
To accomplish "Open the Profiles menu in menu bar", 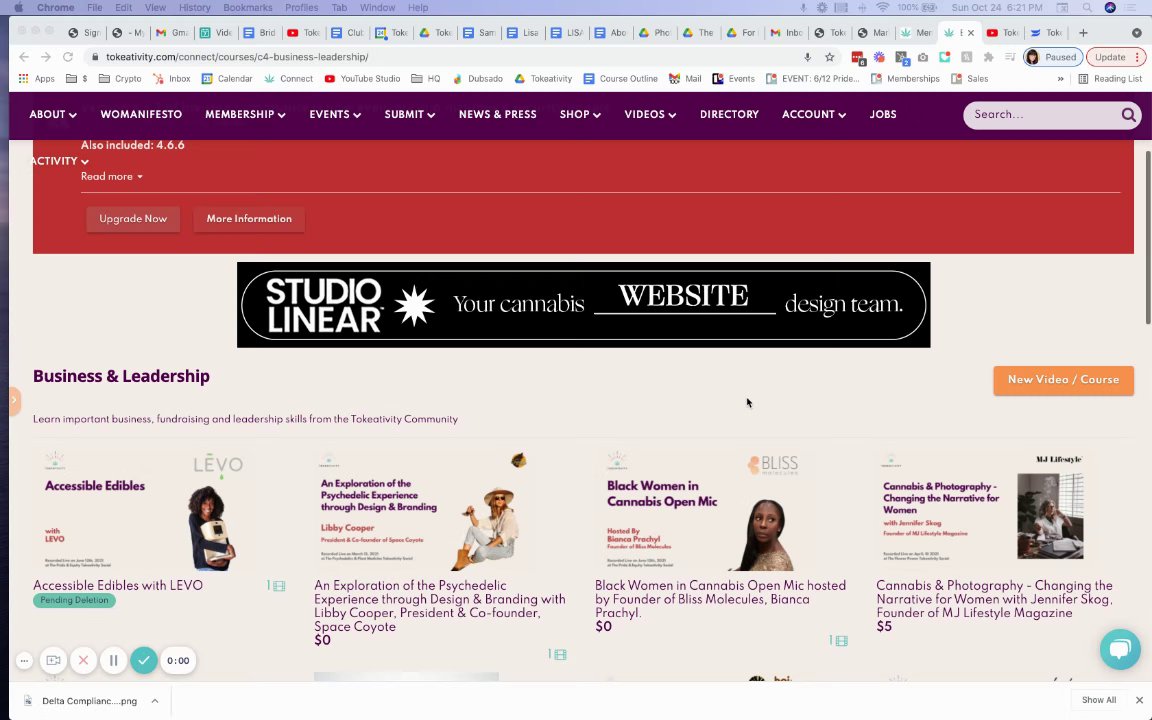I will click(x=301, y=7).
